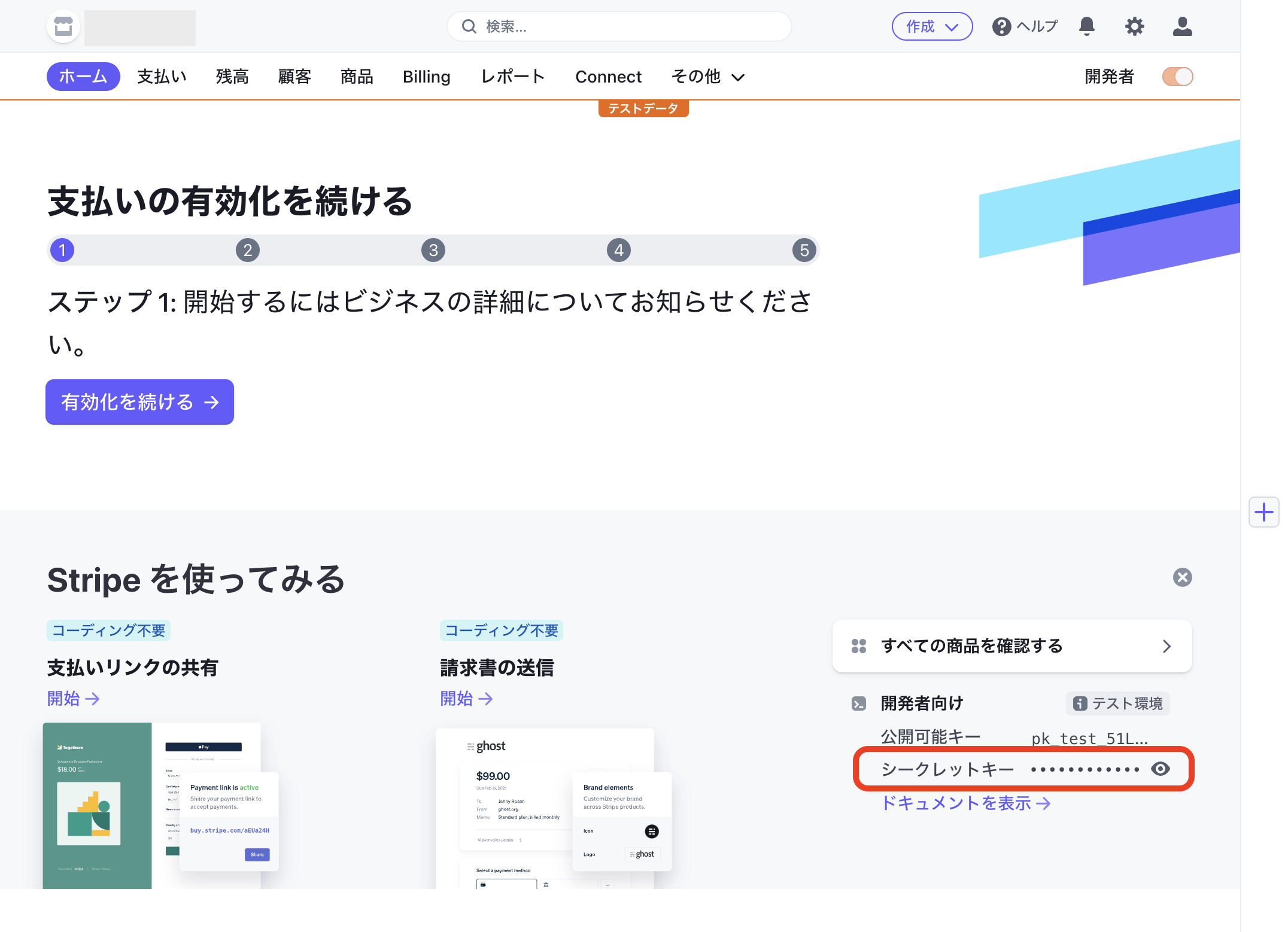Open the ドキュメントを表示 link

point(965,803)
